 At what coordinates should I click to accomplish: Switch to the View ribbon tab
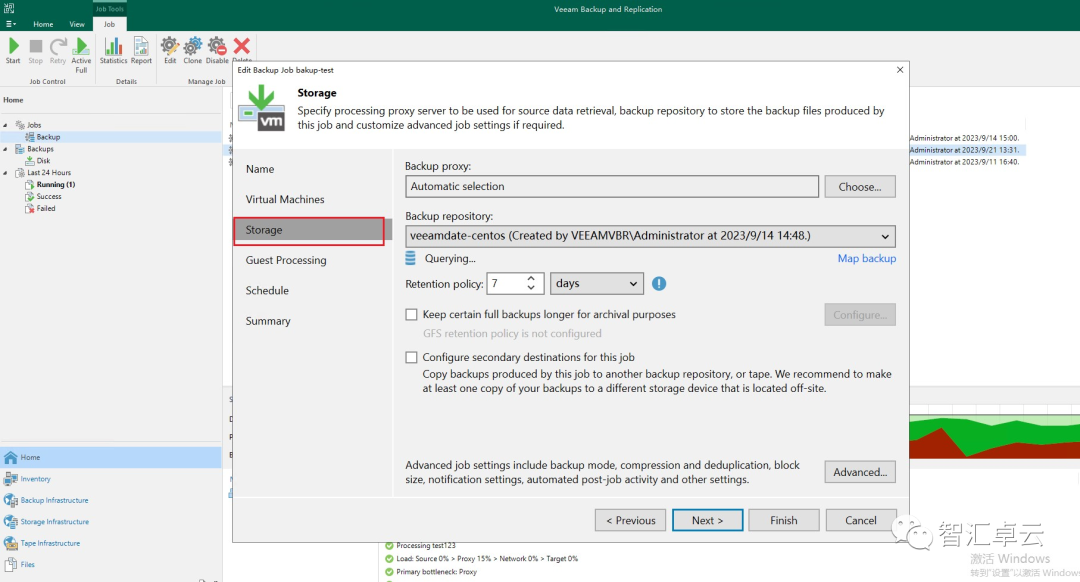click(x=76, y=24)
